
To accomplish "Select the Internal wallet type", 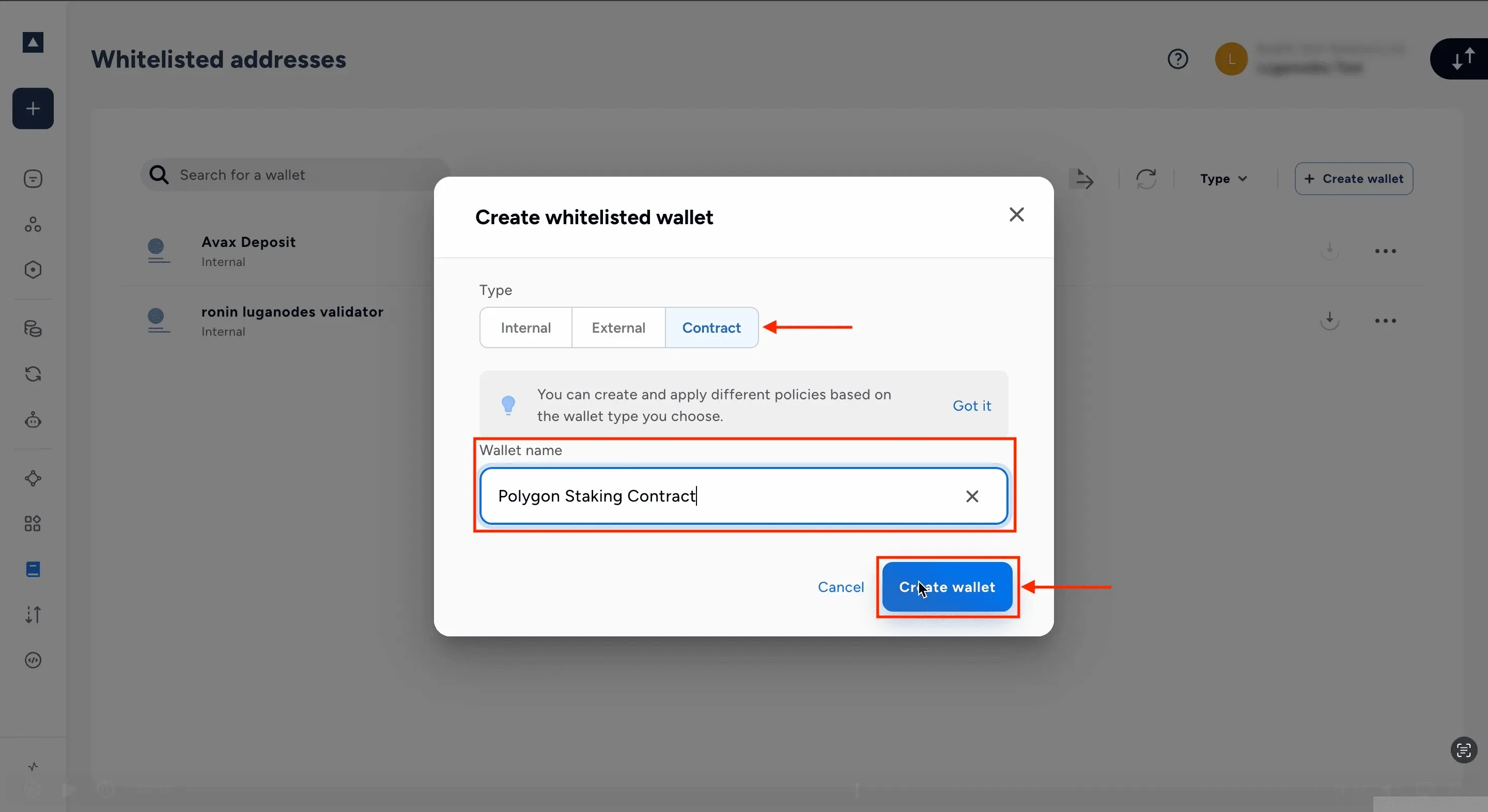I will (525, 327).
